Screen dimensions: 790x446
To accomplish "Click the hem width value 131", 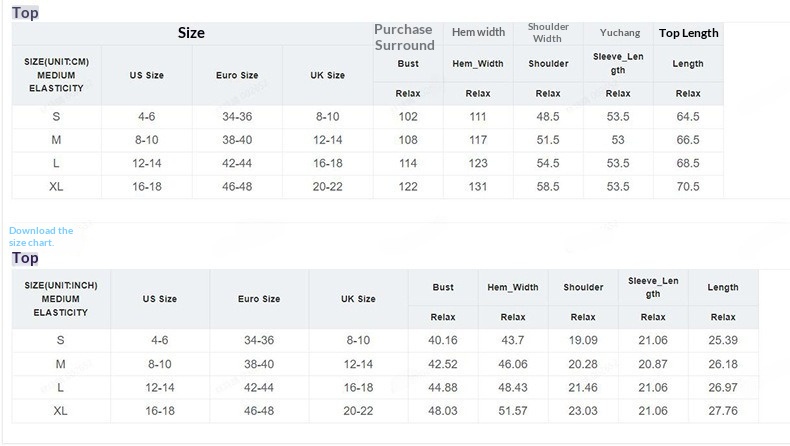I will 478,187.
